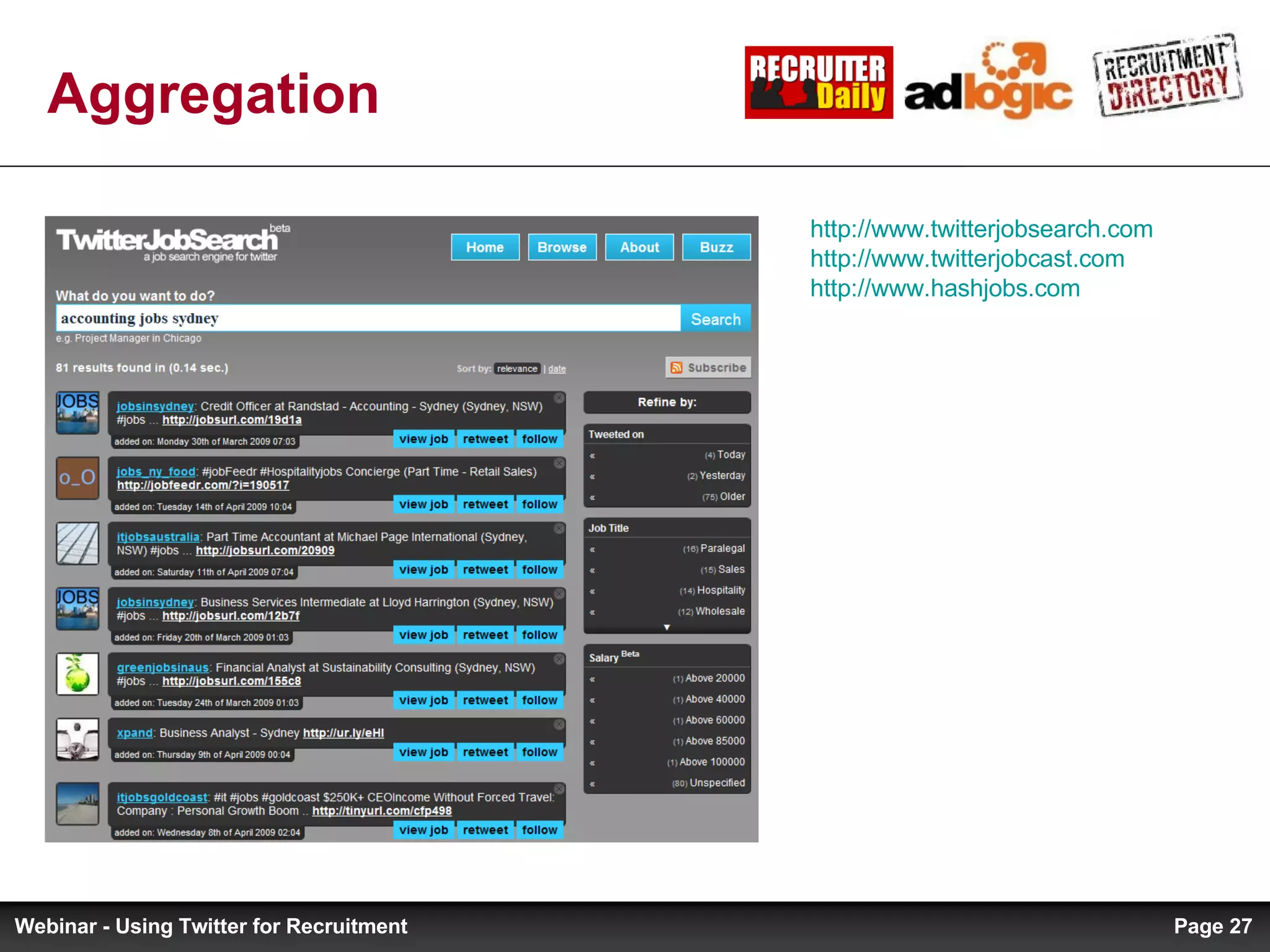
Task: Open http://www.hashjobs.com link on slide
Action: pyautogui.click(x=945, y=289)
